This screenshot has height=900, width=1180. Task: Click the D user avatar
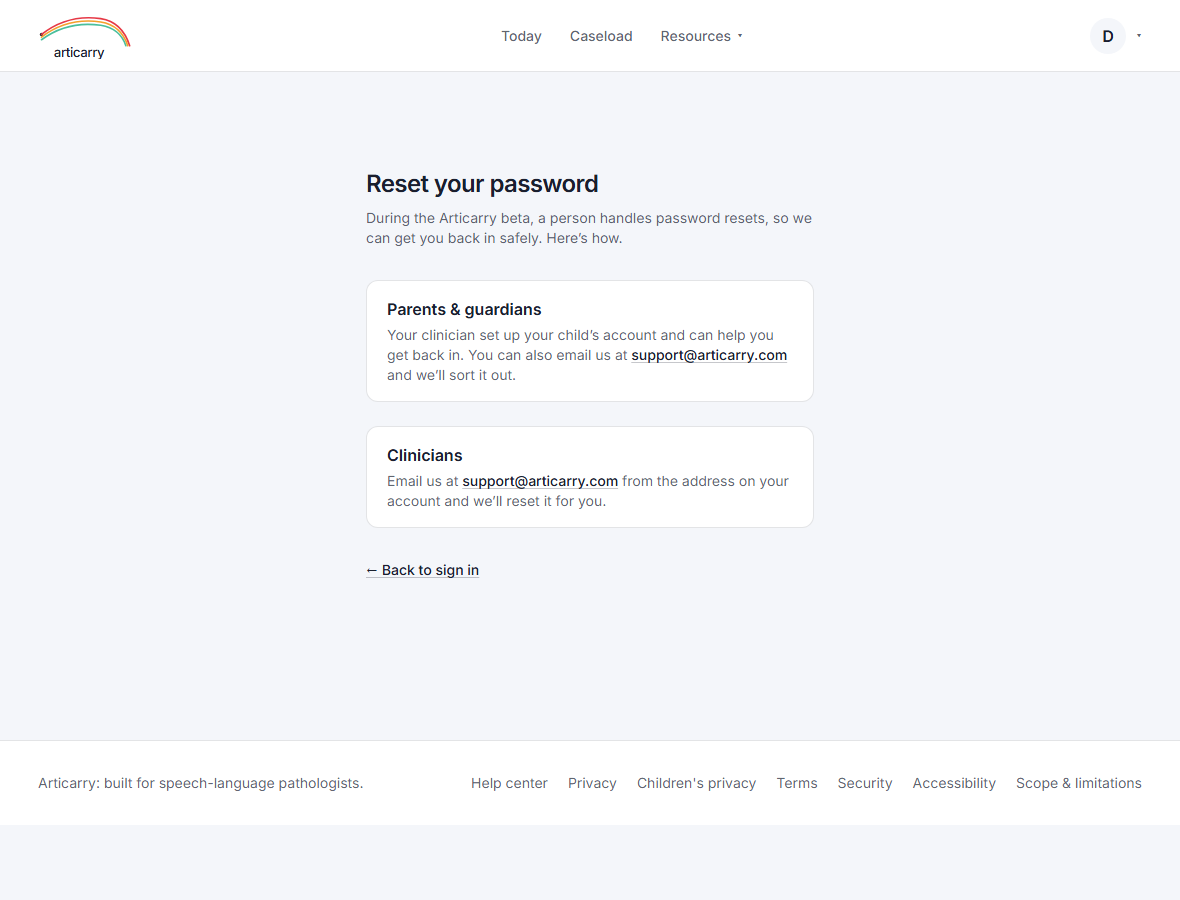pyautogui.click(x=1108, y=36)
